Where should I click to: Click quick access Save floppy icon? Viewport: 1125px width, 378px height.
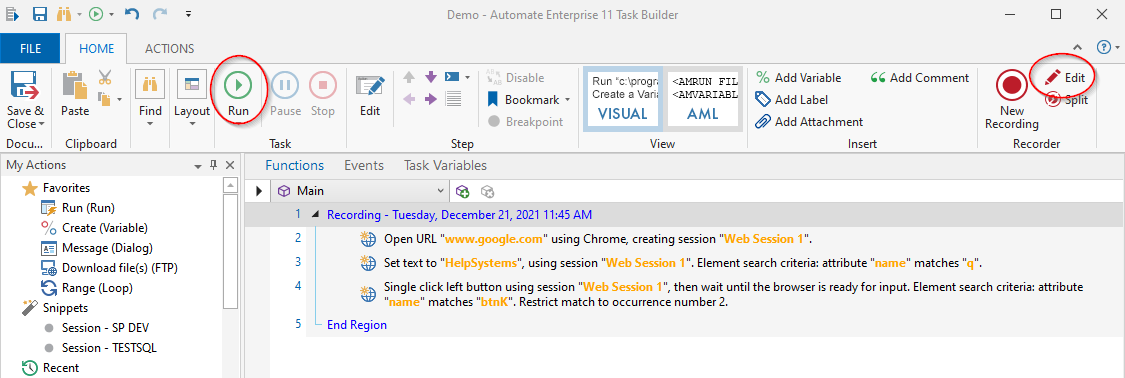pos(39,14)
